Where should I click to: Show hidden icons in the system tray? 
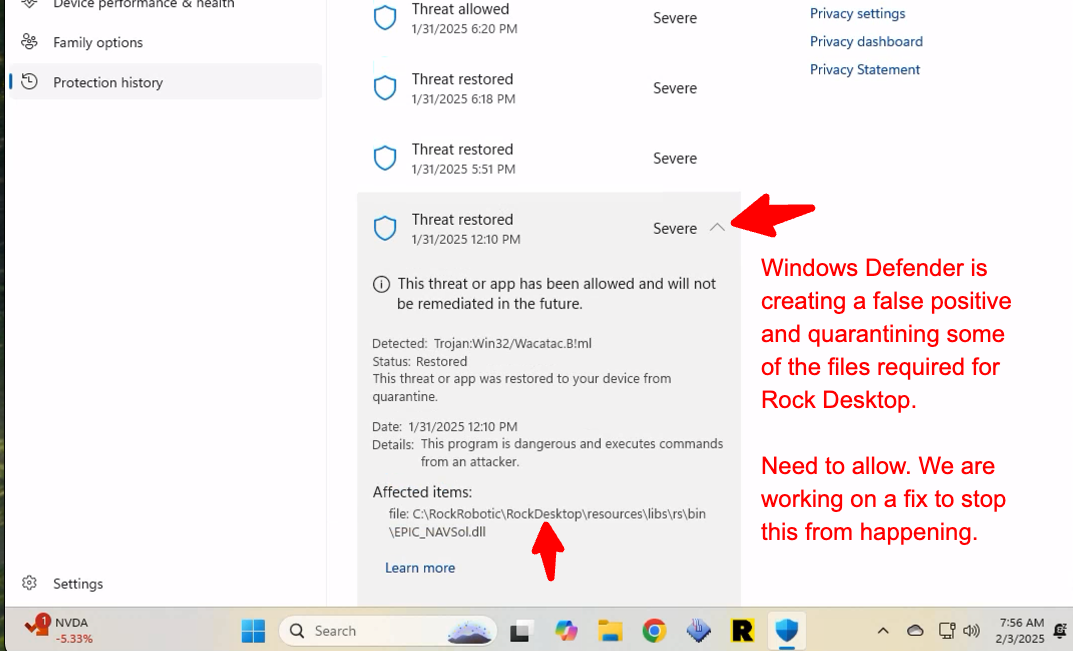(884, 631)
